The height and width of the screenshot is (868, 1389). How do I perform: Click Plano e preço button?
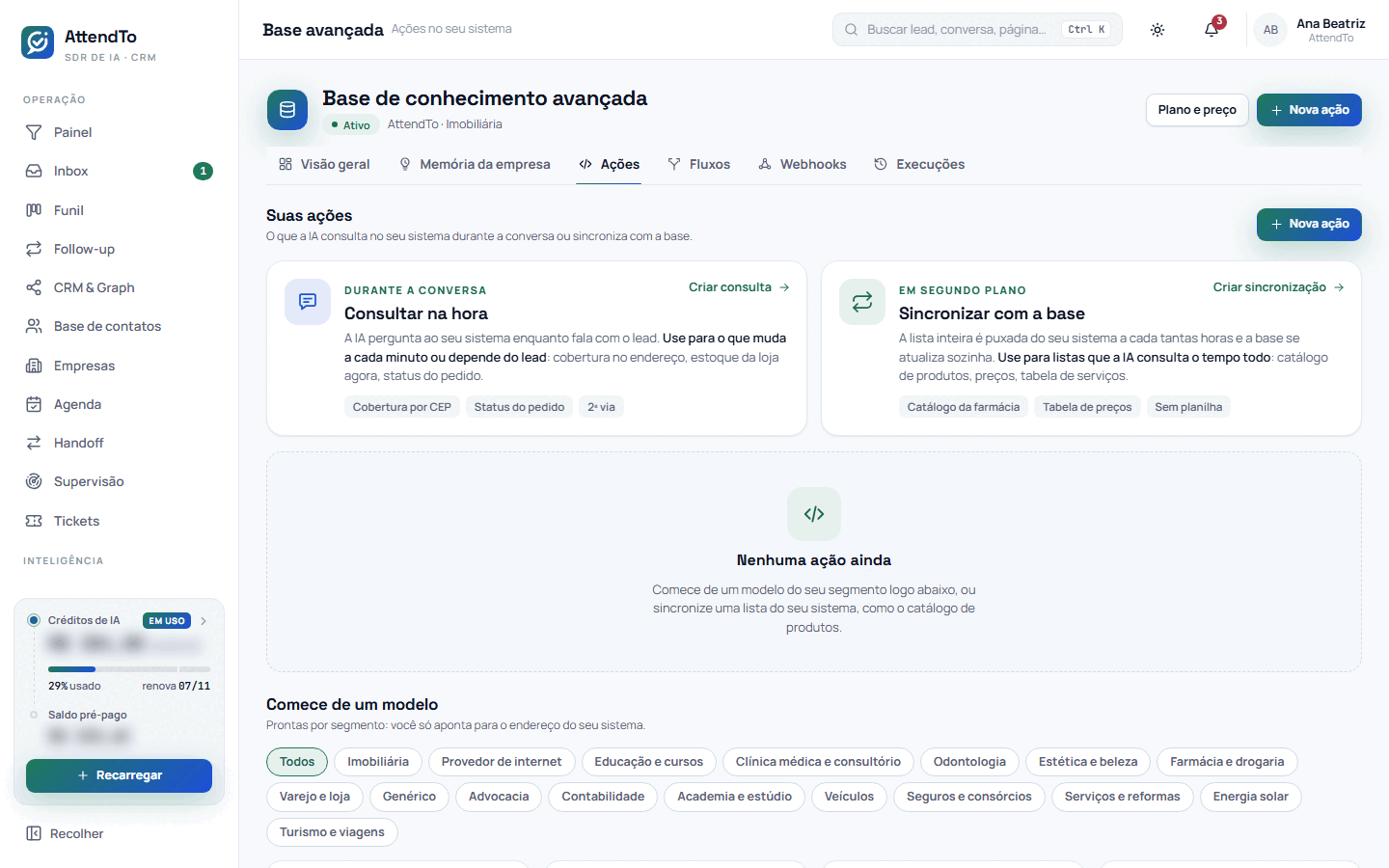(x=1197, y=110)
